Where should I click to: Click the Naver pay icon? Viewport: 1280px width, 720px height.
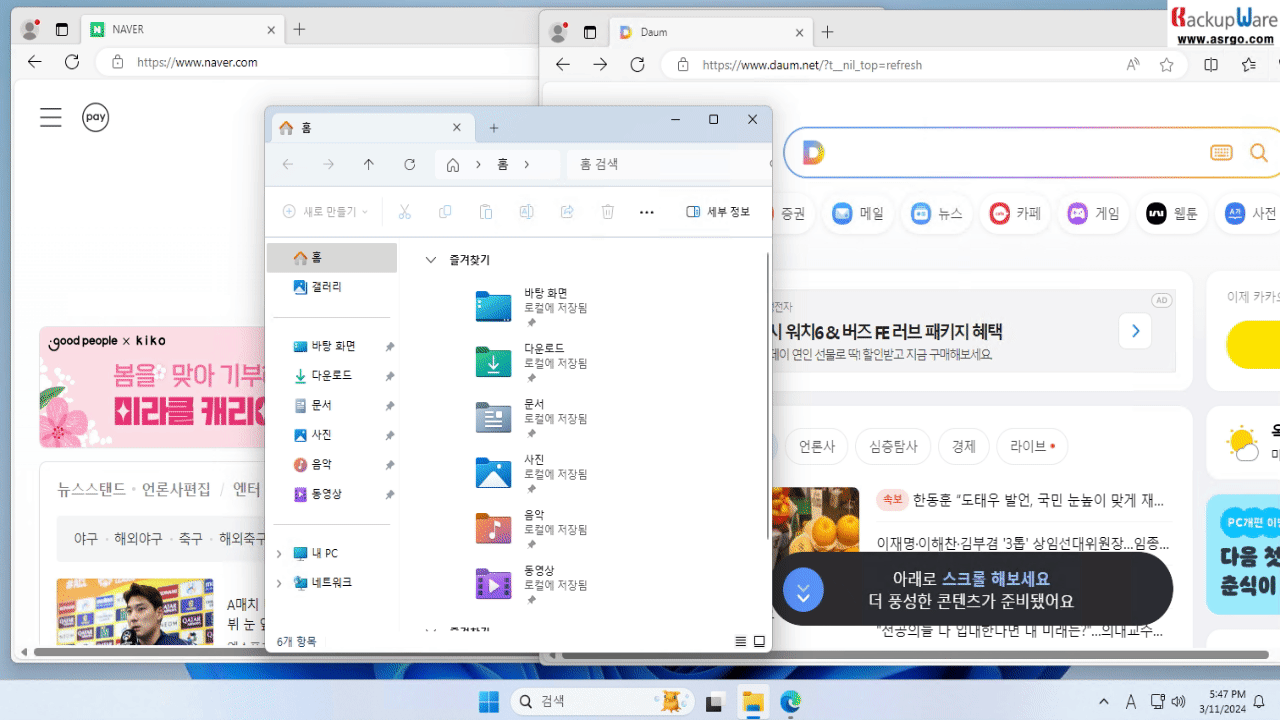[x=95, y=117]
